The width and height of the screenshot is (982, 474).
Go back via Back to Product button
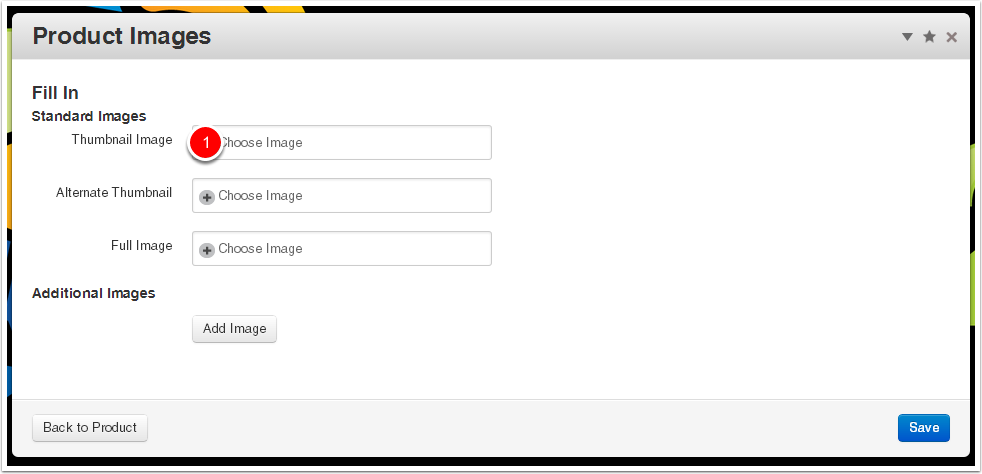[x=90, y=428]
